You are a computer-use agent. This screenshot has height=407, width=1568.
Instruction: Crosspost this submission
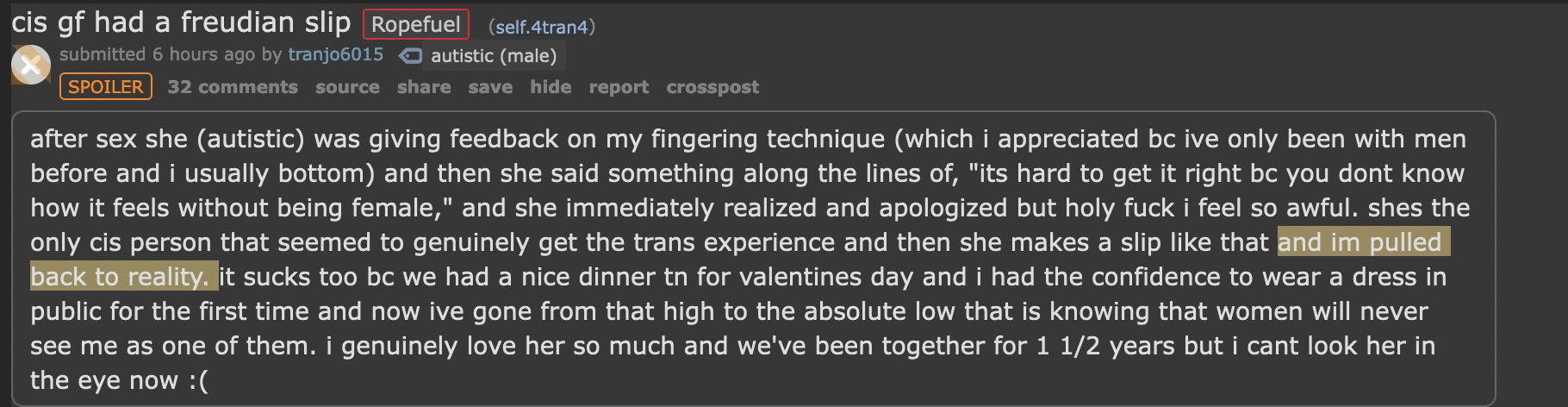click(712, 87)
